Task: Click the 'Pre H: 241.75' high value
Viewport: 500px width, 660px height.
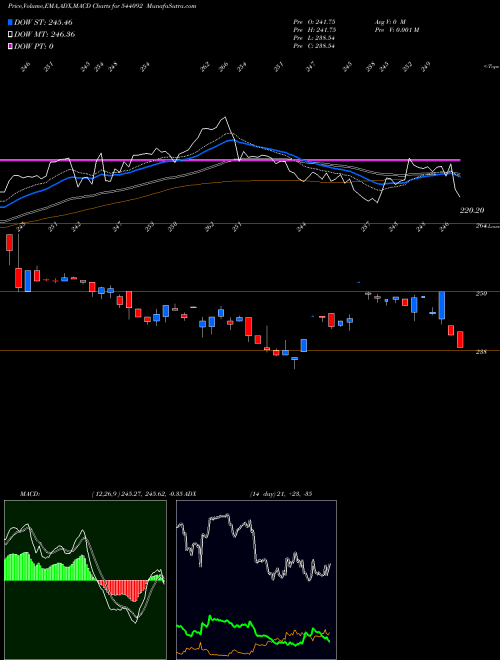Action: [x=314, y=30]
